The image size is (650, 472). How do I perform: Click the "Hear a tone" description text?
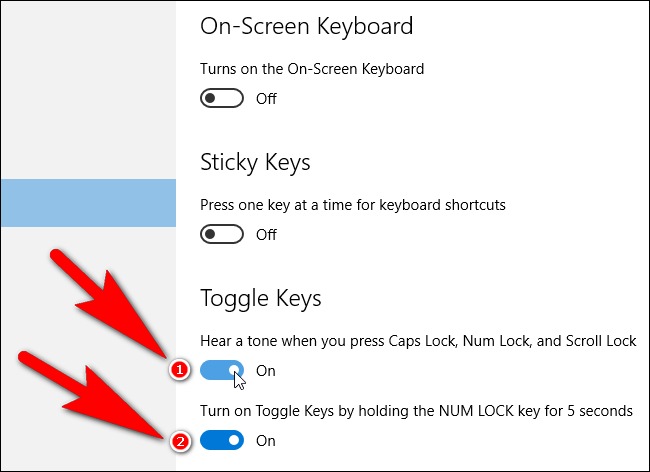pyautogui.click(x=418, y=341)
